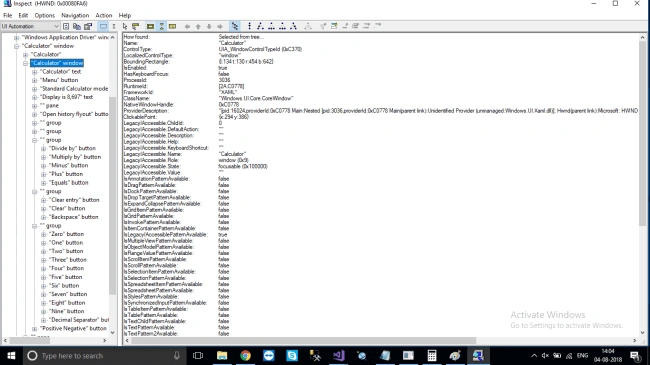Image resolution: width=650 pixels, height=365 pixels.
Task: Select the "Clear" button tree item
Action: 67,208
